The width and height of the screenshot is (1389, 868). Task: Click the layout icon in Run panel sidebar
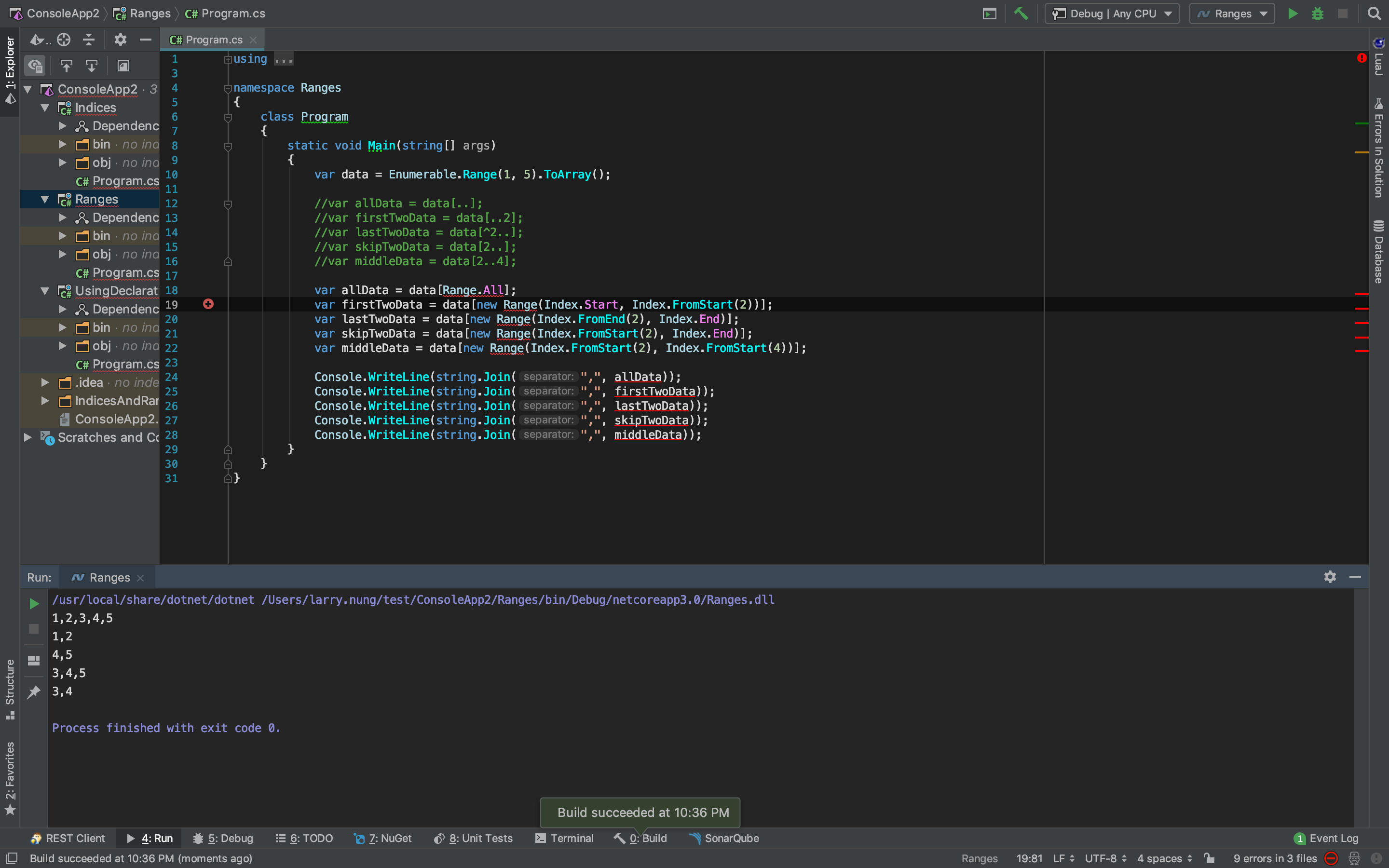click(x=34, y=661)
